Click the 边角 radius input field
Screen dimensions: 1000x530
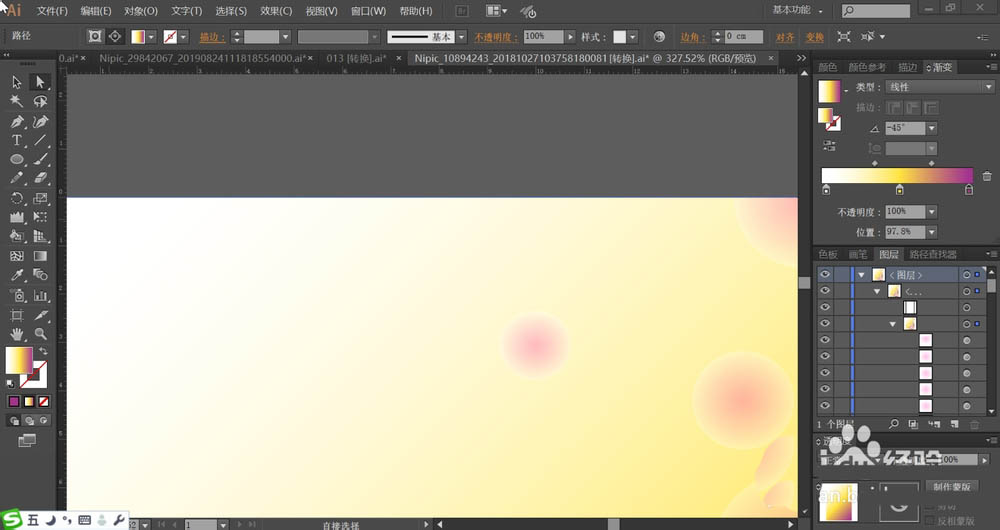(x=743, y=37)
